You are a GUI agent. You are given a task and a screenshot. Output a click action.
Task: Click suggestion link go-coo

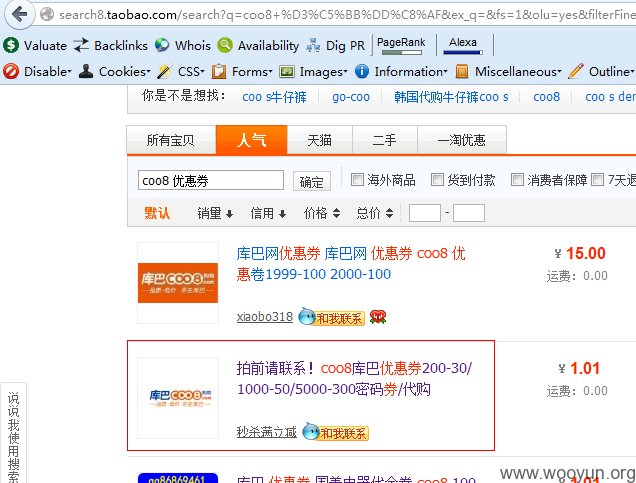351,97
